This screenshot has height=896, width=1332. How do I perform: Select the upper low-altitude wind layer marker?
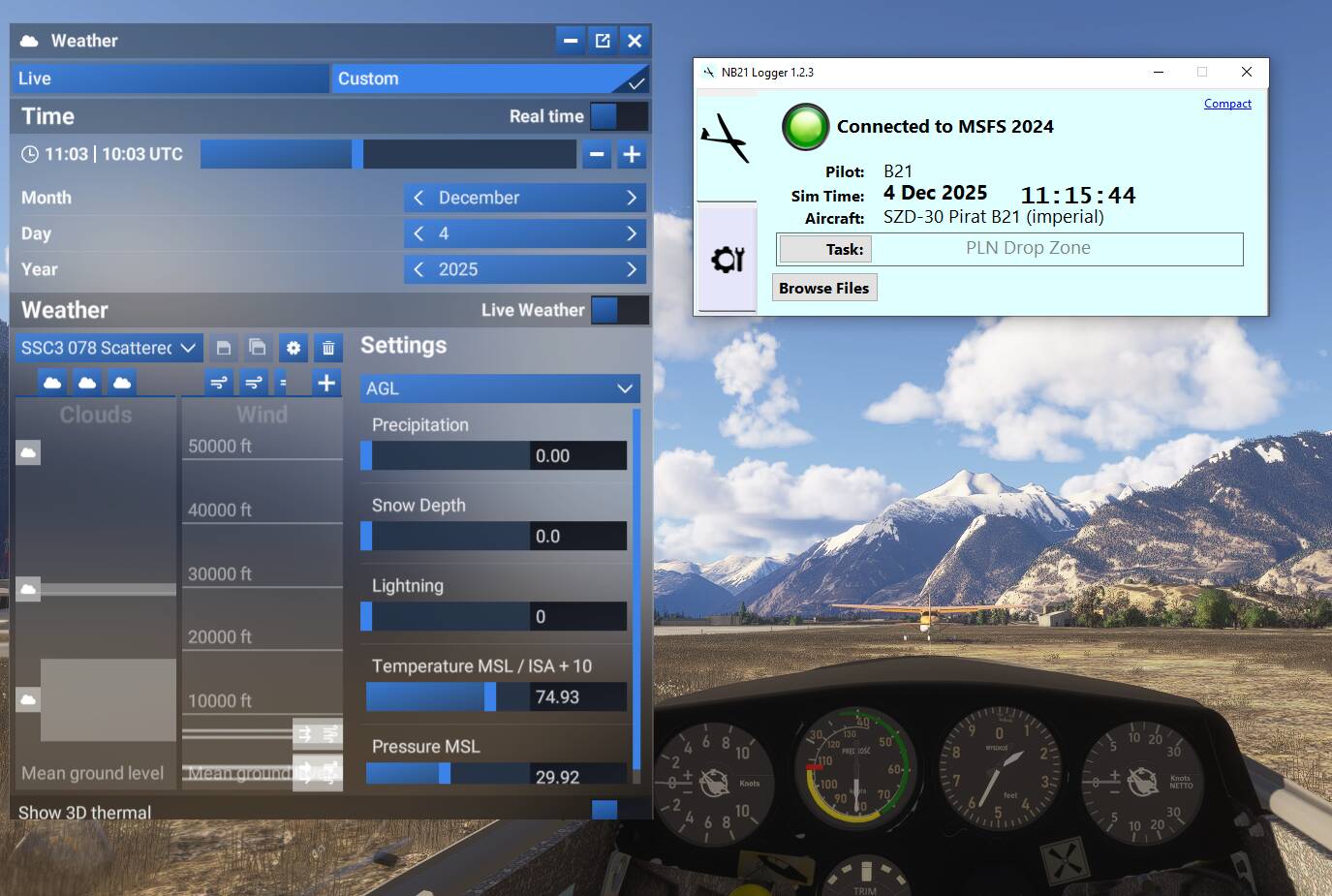pyautogui.click(x=318, y=734)
